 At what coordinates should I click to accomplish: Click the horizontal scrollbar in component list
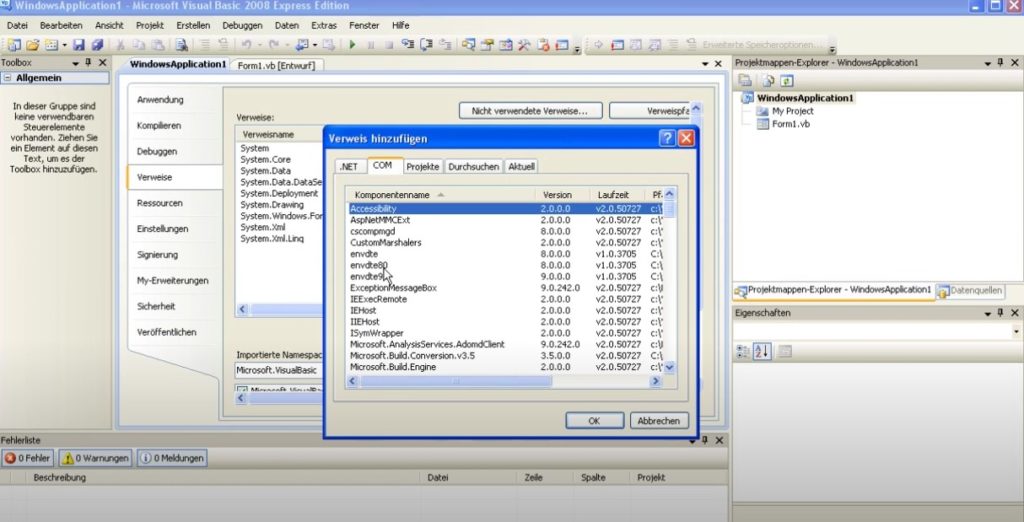(x=500, y=381)
